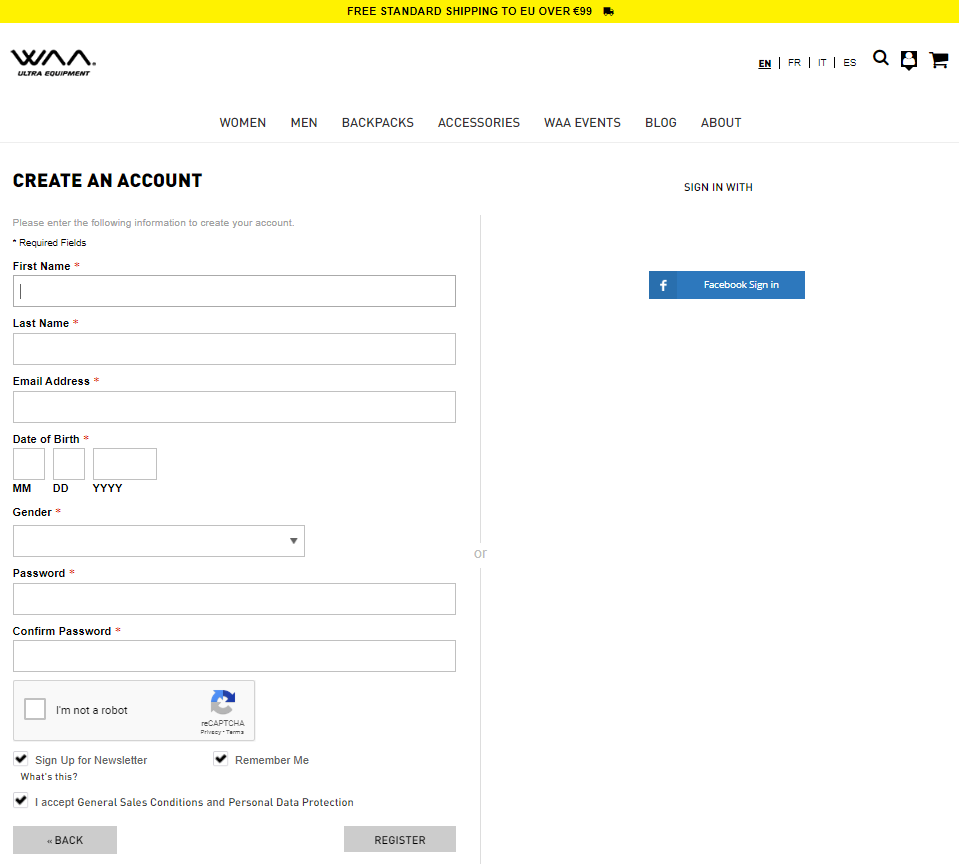
Task: Open the search magnifier icon
Action: [x=880, y=58]
